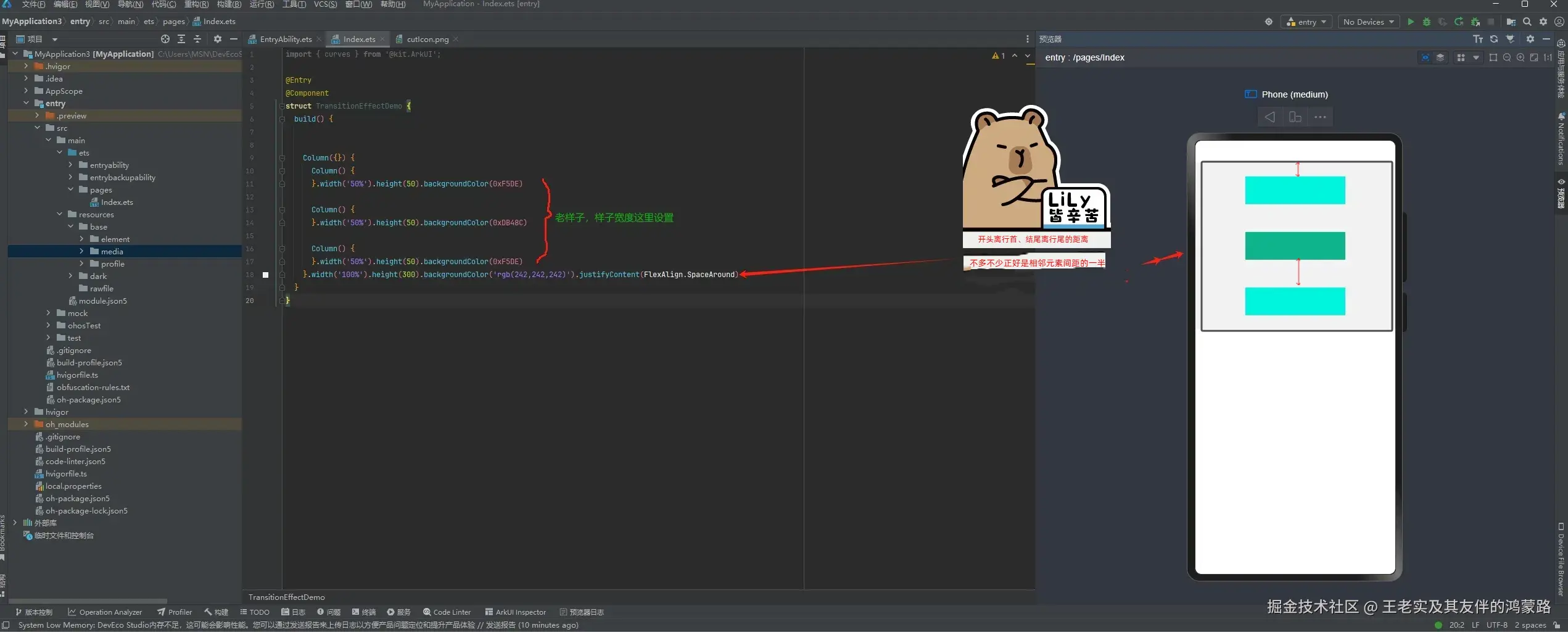Screen dimensions: 1568x632
Task: Open the entry module configuration dropdown
Action: tap(1306, 22)
